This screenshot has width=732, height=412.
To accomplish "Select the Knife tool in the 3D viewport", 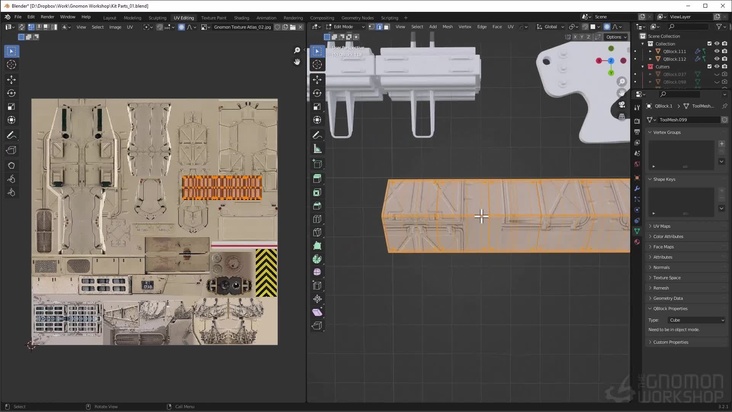I will pos(317,232).
